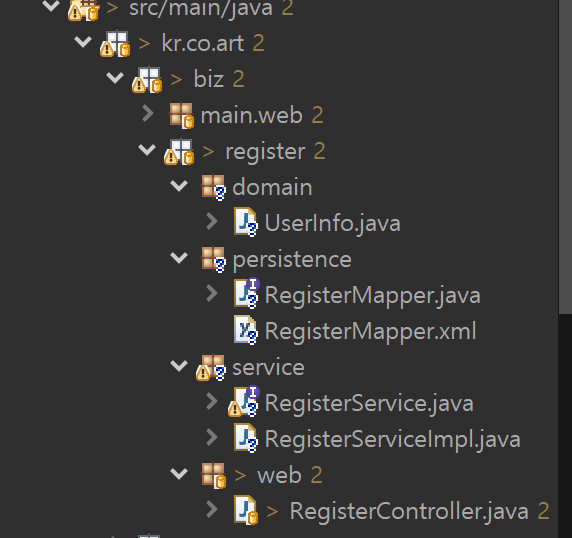
Task: Collapse the web package
Action: (179, 473)
